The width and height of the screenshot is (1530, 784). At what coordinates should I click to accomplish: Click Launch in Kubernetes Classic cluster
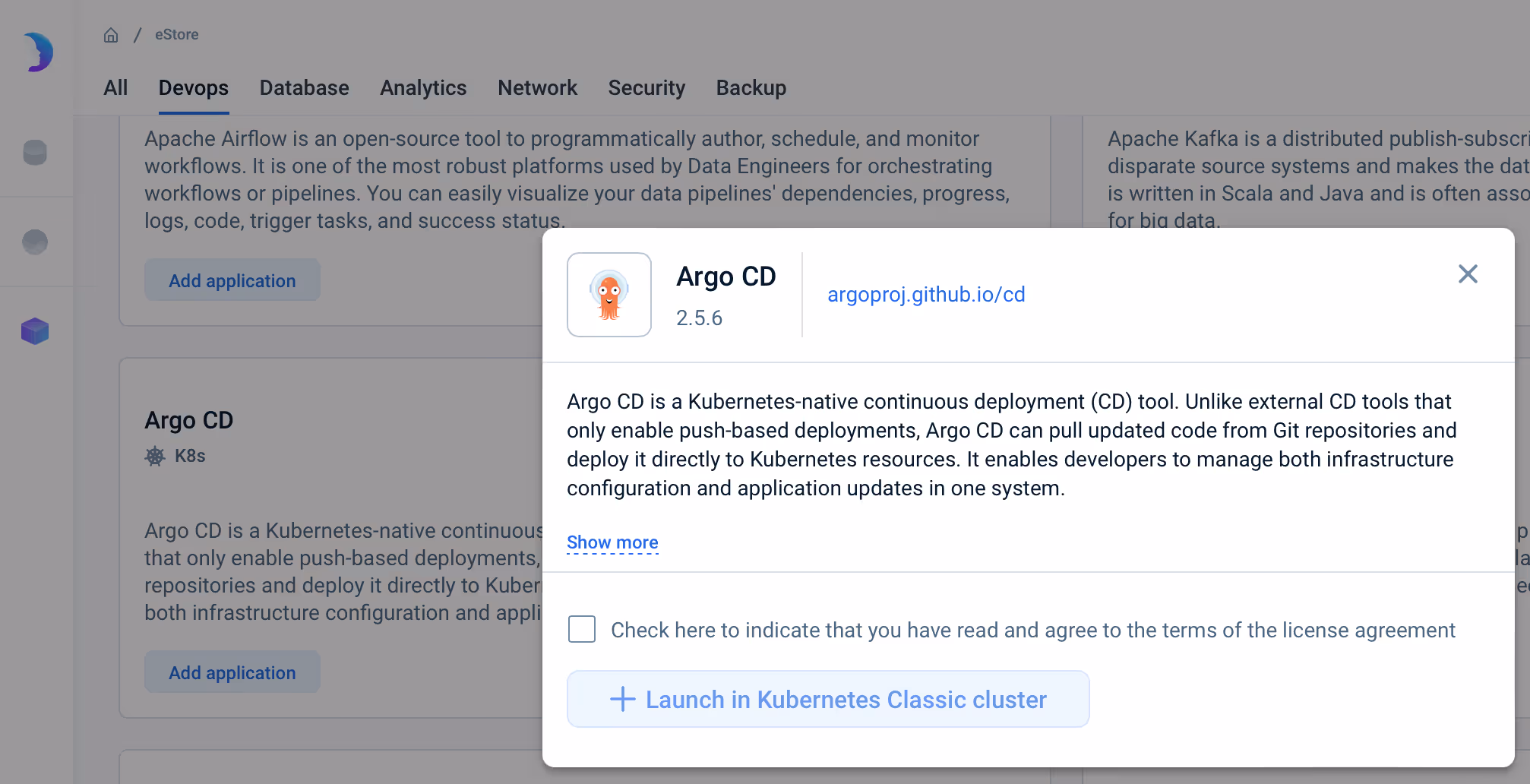tap(828, 699)
